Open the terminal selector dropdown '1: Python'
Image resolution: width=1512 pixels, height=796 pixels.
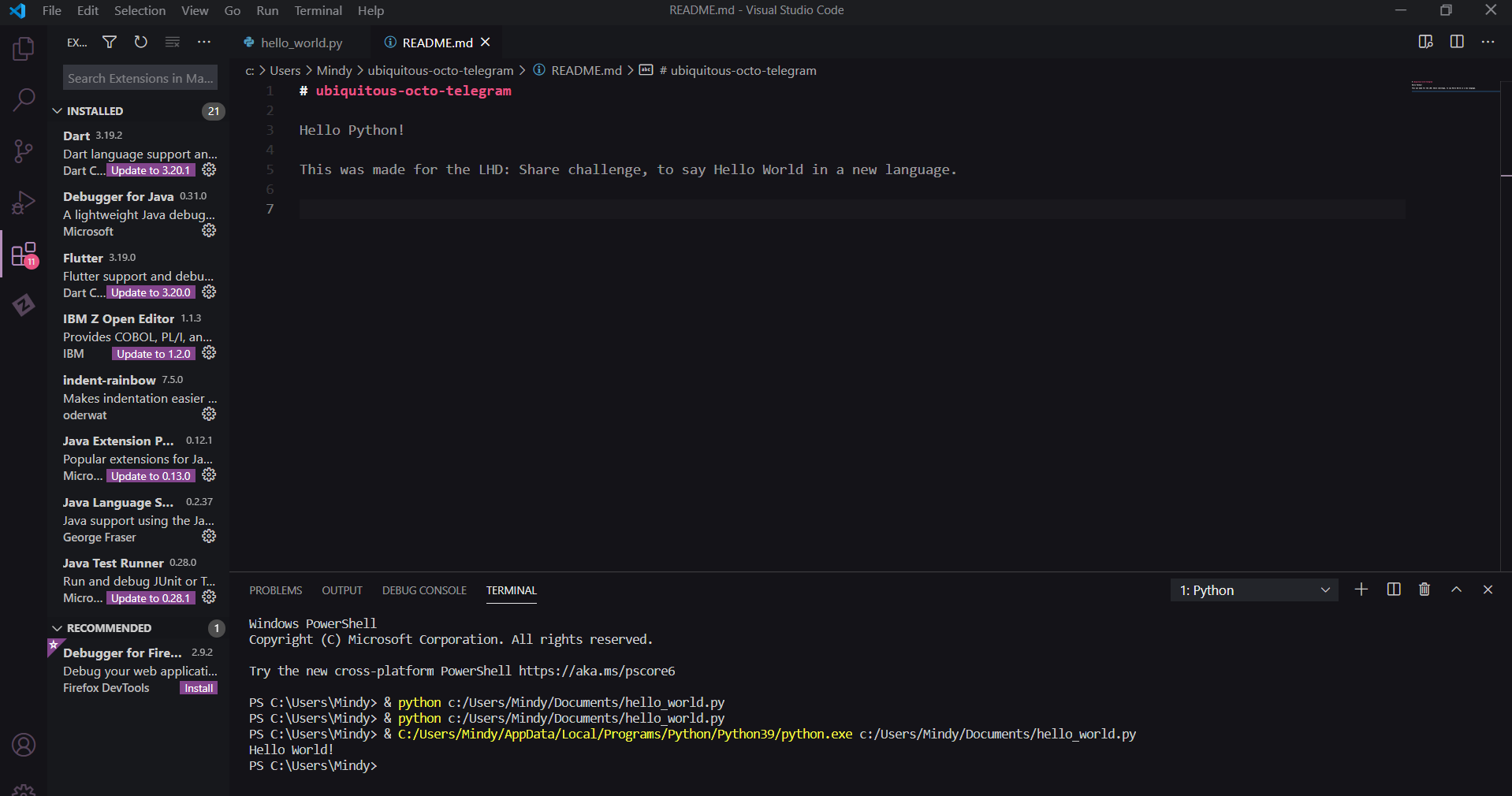[x=1254, y=590]
